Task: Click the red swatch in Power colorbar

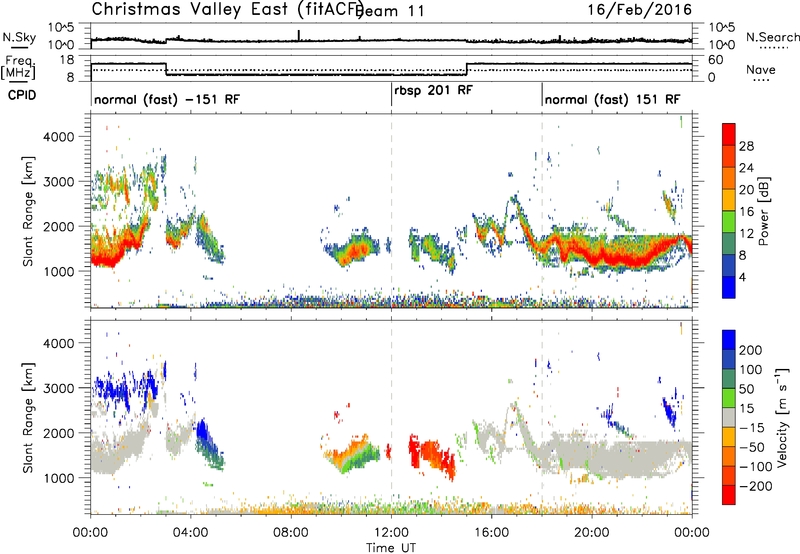Action: coord(729,135)
